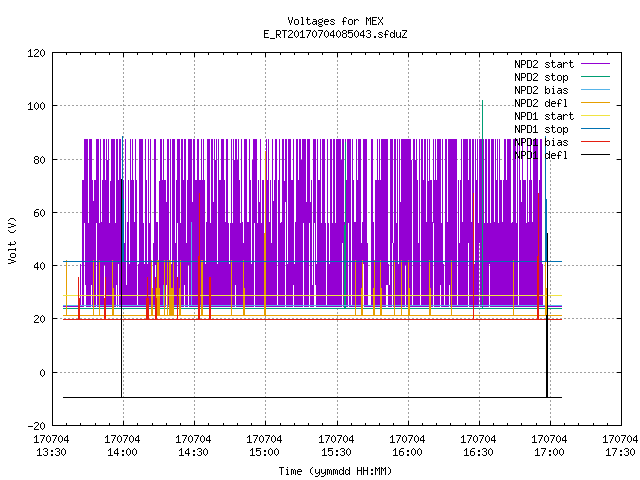Click the y-axis tick label 80
The width and height of the screenshot is (640, 480).
pyautogui.click(x=39, y=160)
